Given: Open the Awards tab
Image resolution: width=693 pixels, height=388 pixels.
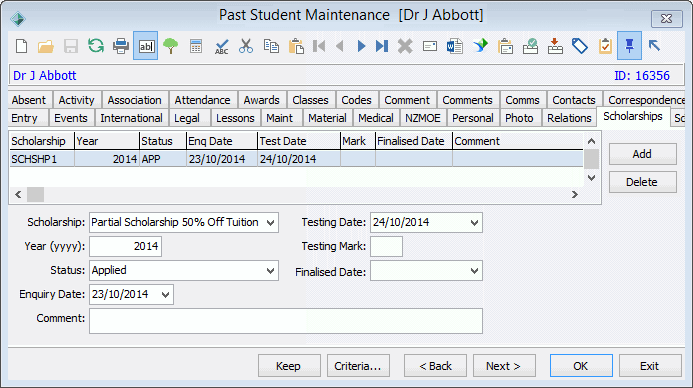Looking at the screenshot, I should coord(262,100).
